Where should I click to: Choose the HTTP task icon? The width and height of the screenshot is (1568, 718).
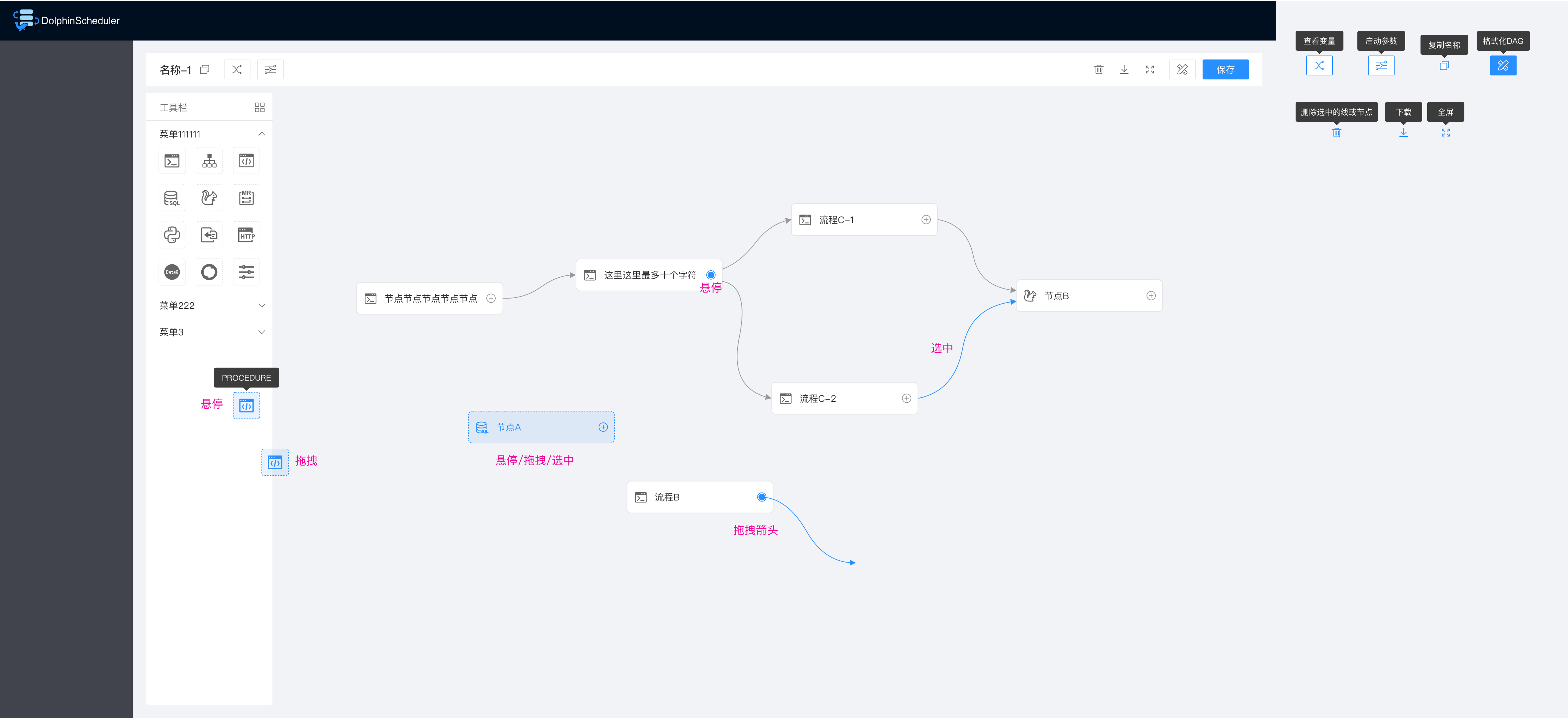pos(246,235)
